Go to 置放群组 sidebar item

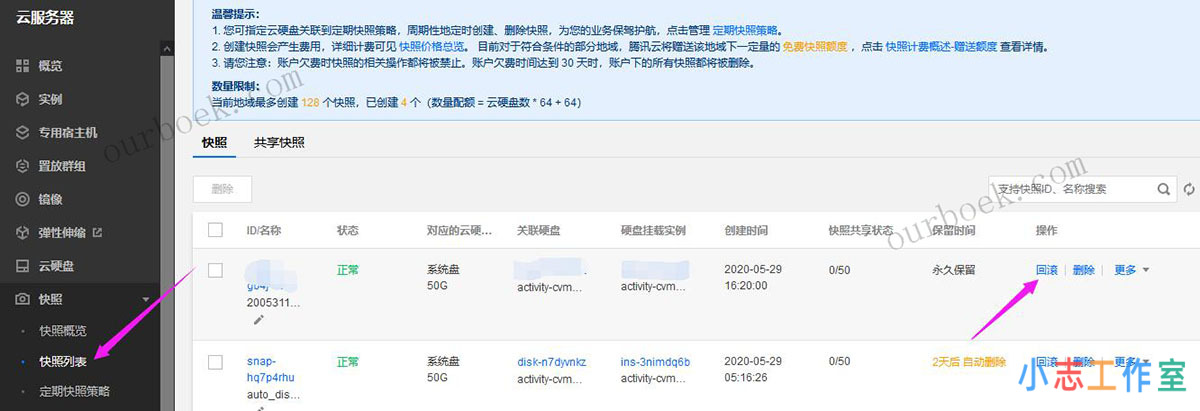(62, 165)
